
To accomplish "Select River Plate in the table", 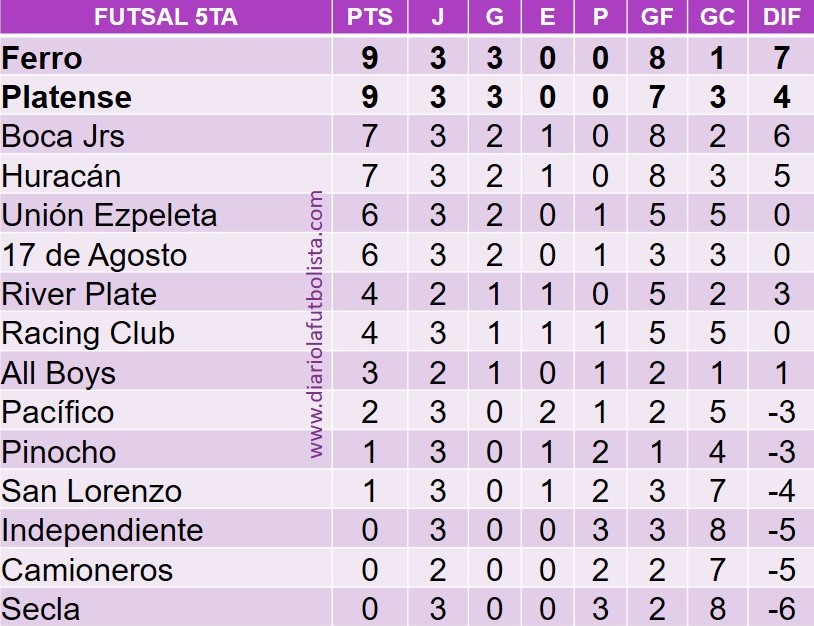I will tap(79, 294).
